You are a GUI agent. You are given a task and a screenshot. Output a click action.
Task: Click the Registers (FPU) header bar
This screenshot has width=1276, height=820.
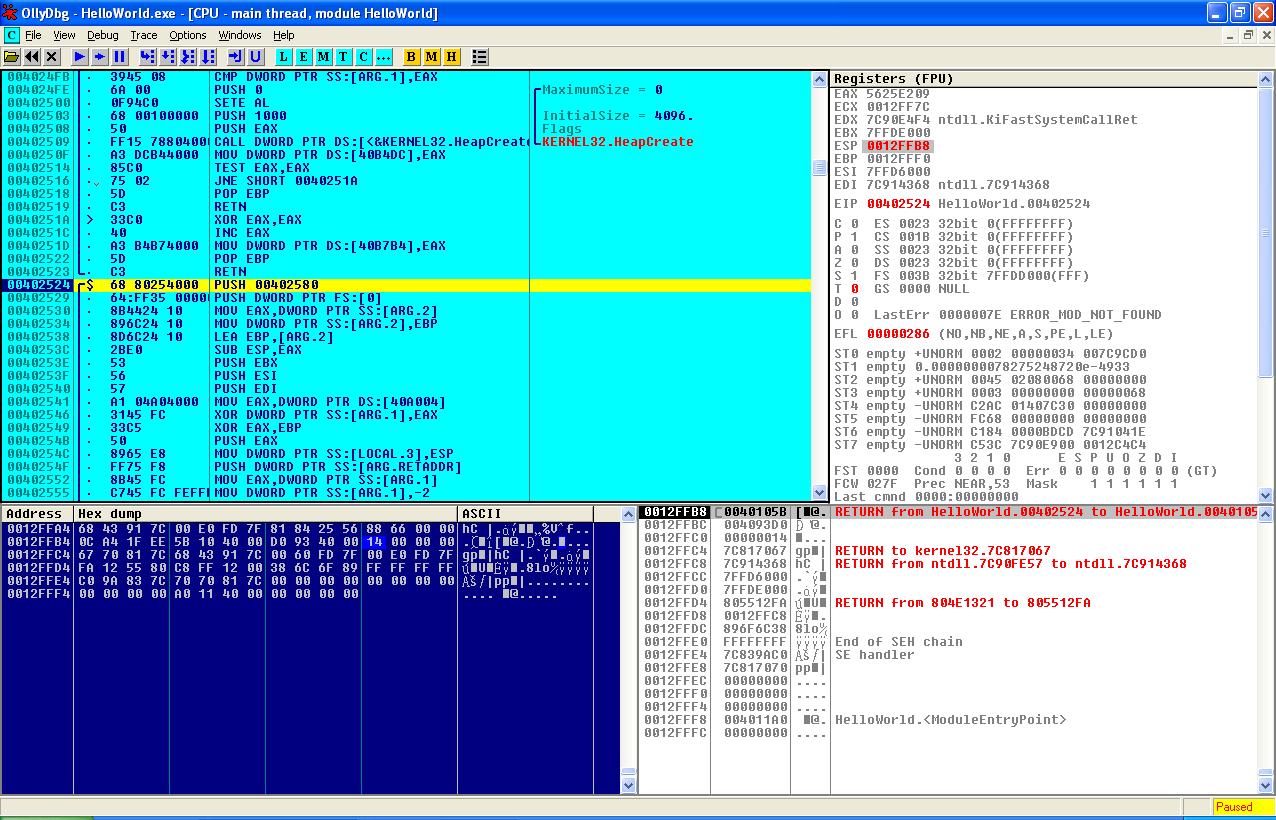(1044, 79)
